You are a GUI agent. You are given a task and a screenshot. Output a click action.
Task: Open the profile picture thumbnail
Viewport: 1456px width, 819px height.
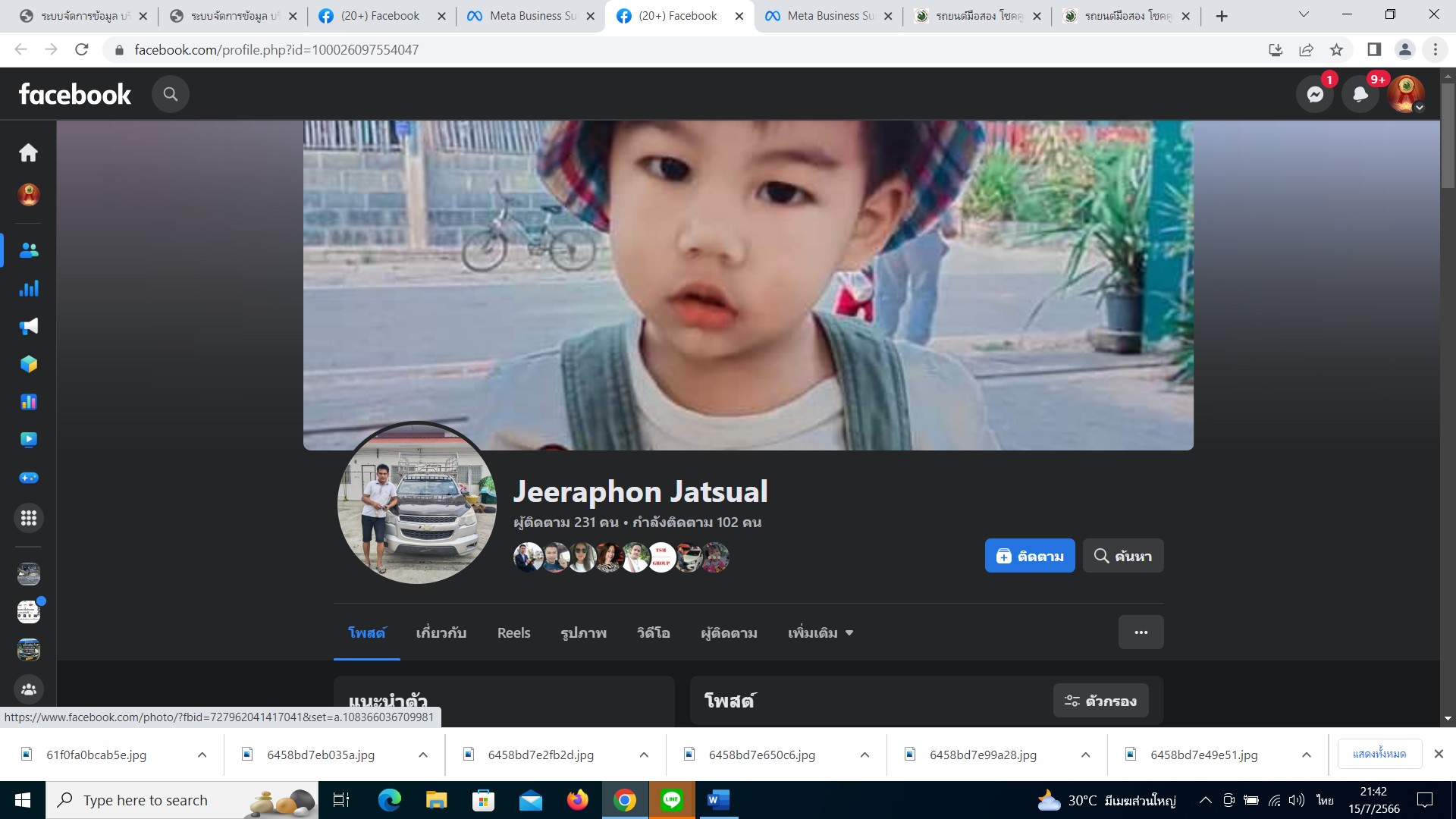(416, 503)
